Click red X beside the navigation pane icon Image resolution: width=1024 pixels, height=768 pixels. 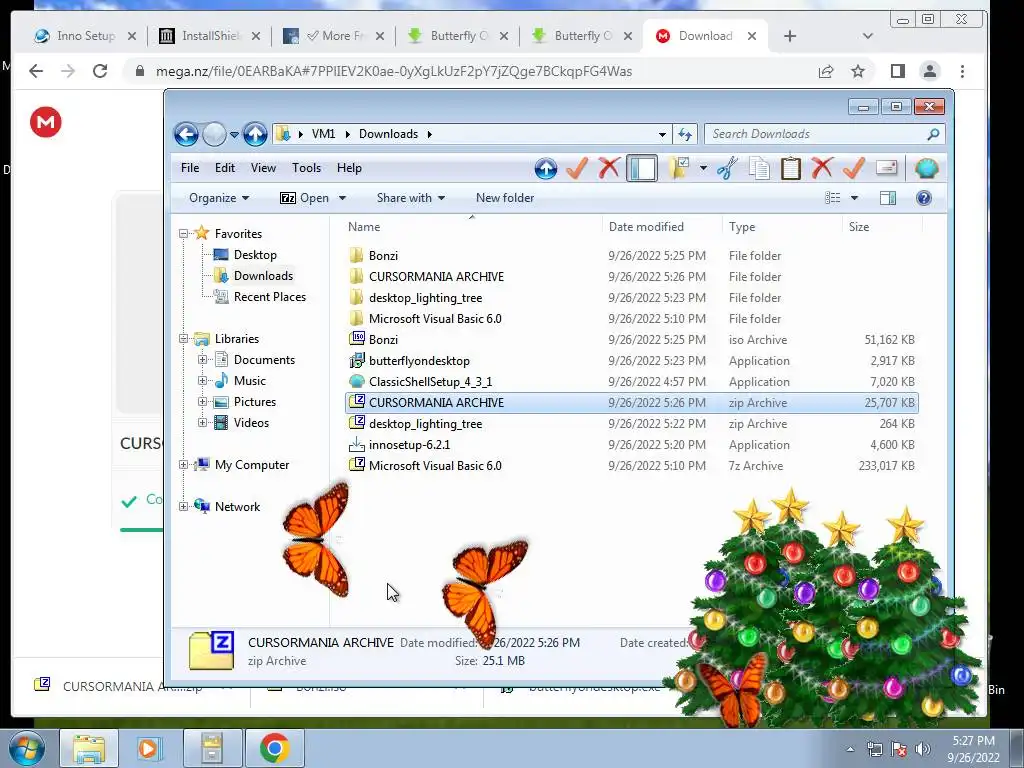coord(609,168)
